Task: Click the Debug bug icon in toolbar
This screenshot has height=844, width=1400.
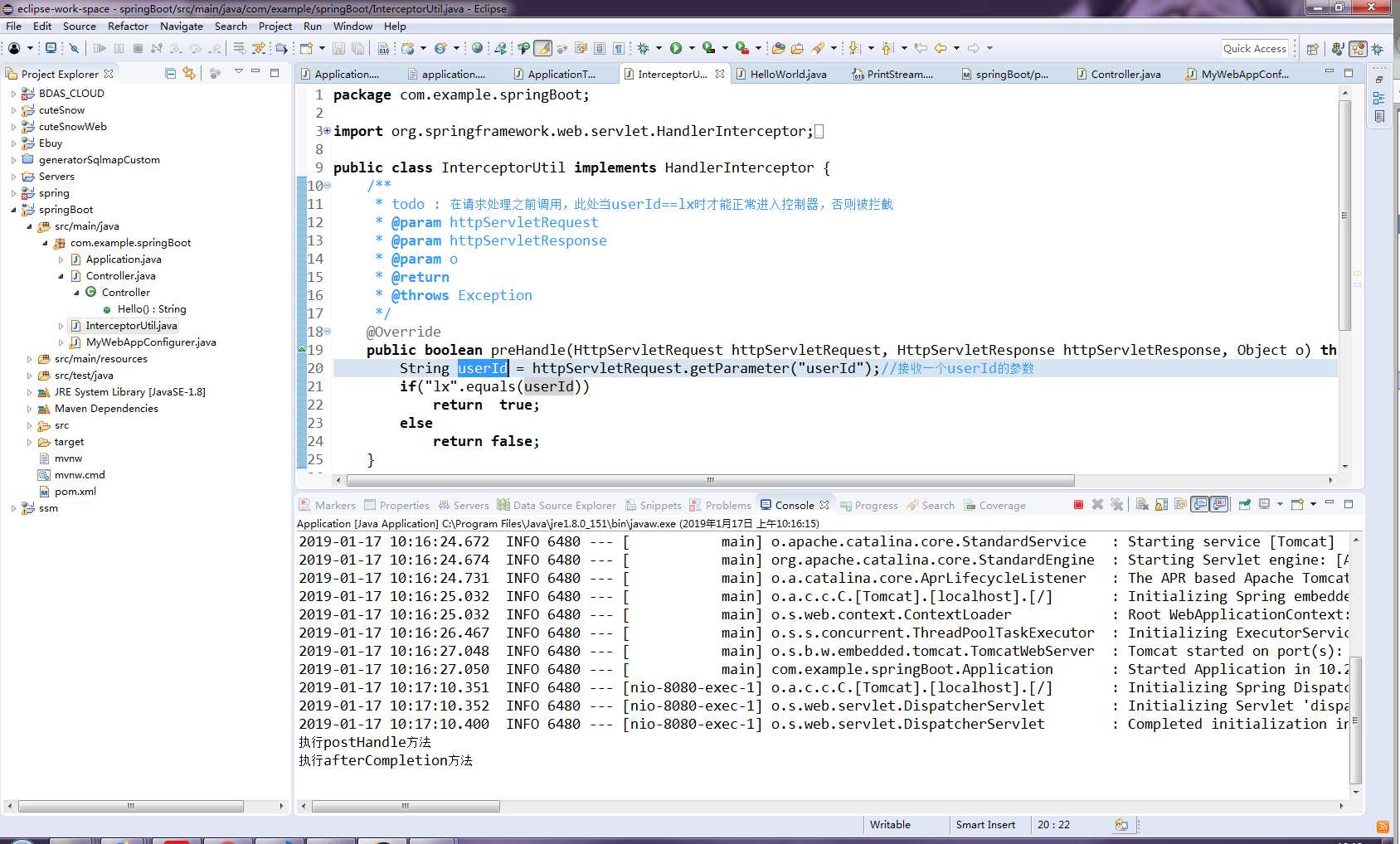Action: (x=643, y=48)
